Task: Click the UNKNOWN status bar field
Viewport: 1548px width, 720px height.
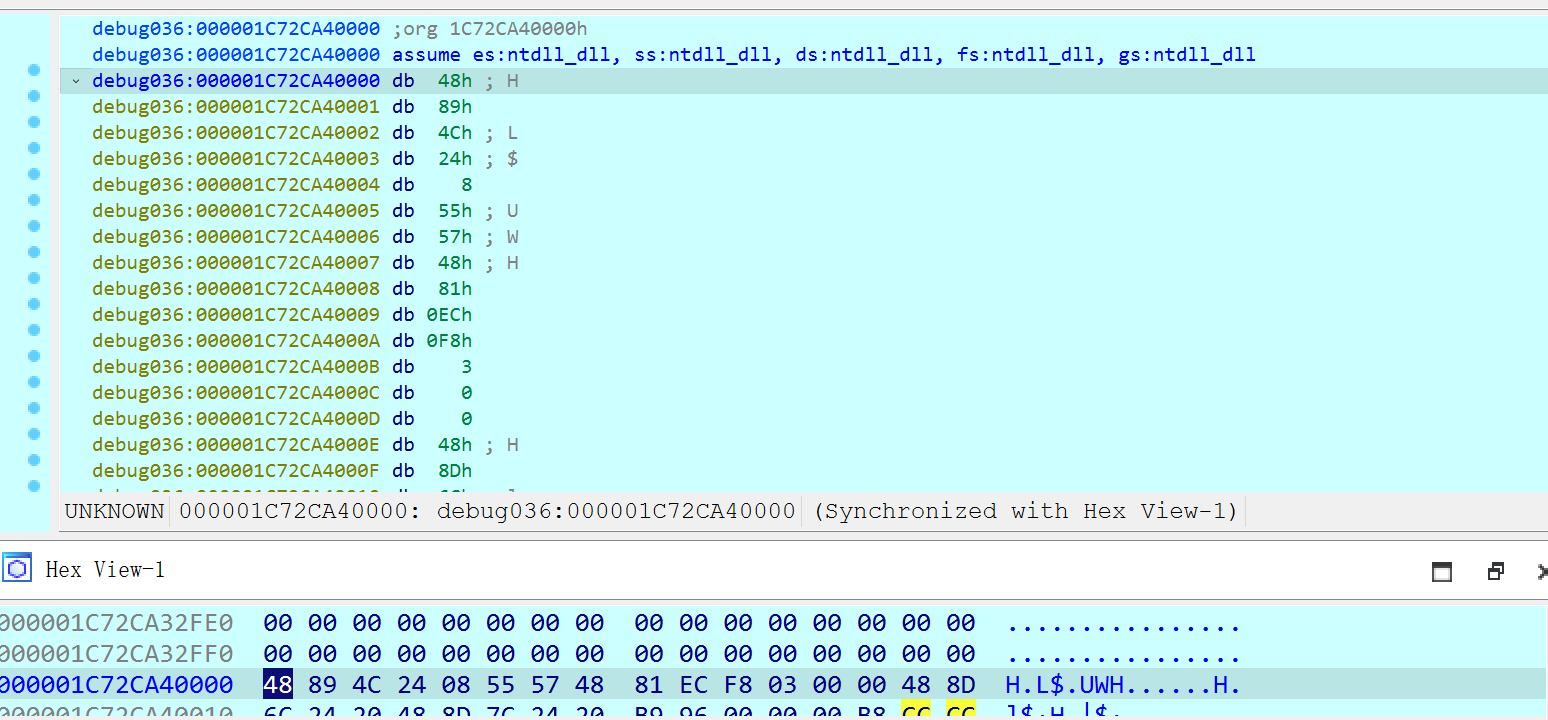Action: click(x=114, y=511)
